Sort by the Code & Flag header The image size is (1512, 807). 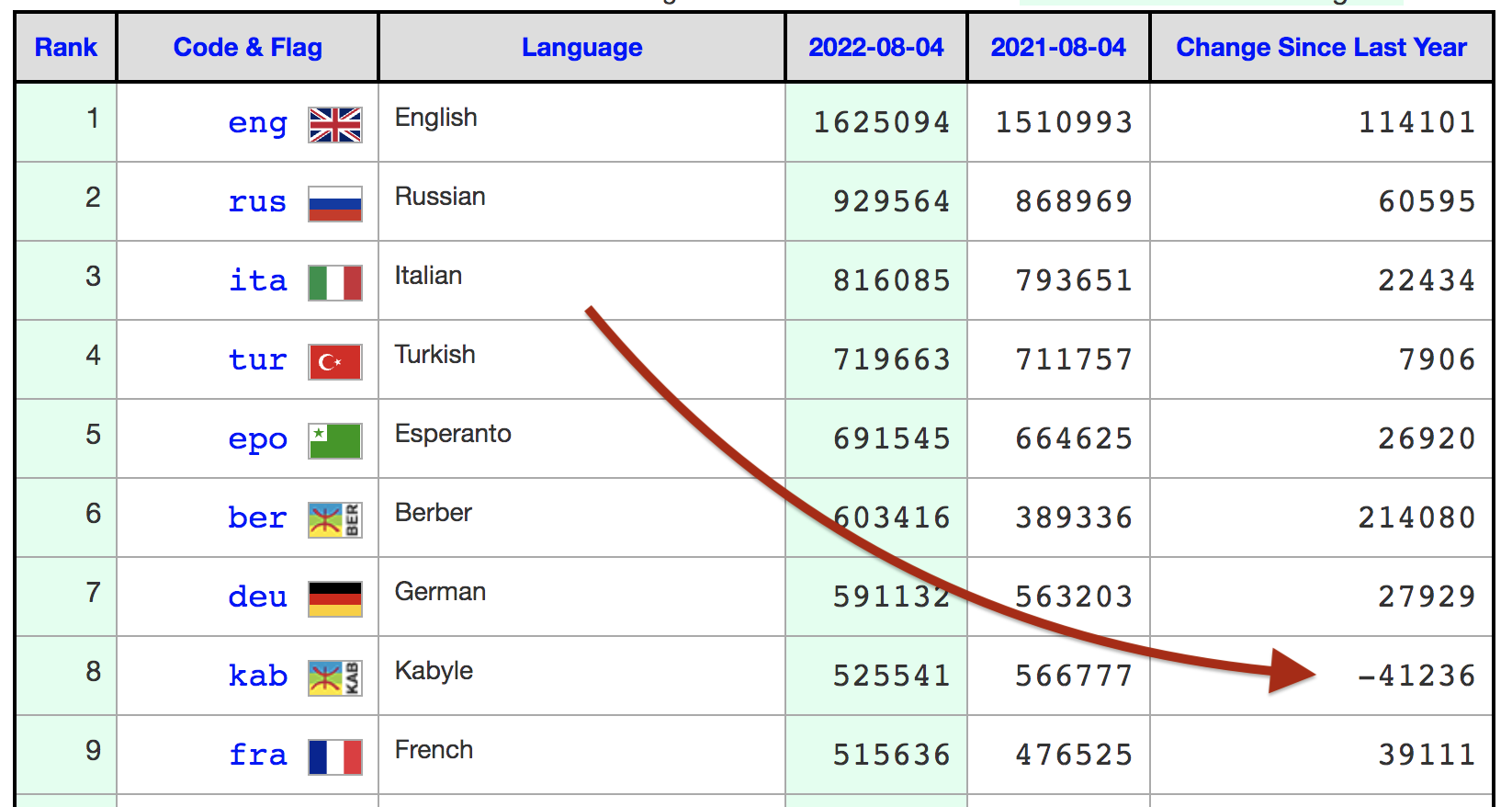click(248, 47)
